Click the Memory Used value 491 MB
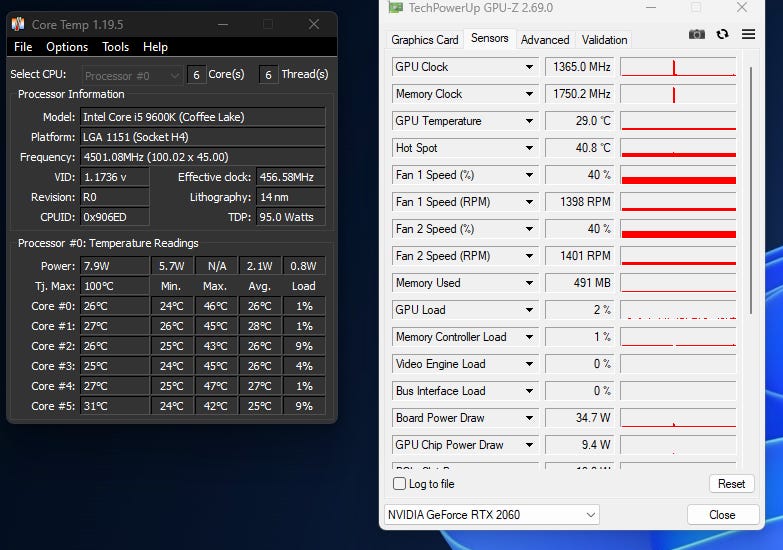The width and height of the screenshot is (783, 550). click(579, 283)
